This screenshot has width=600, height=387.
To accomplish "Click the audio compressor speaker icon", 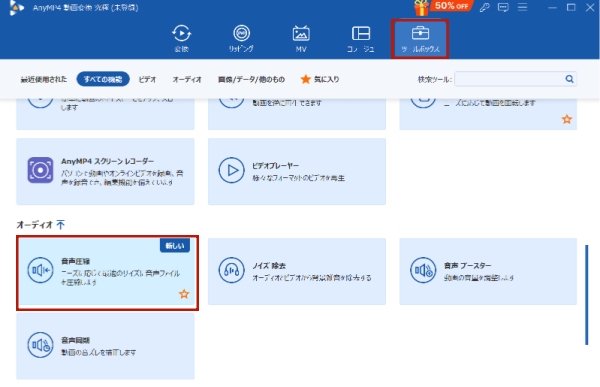I will point(40,270).
